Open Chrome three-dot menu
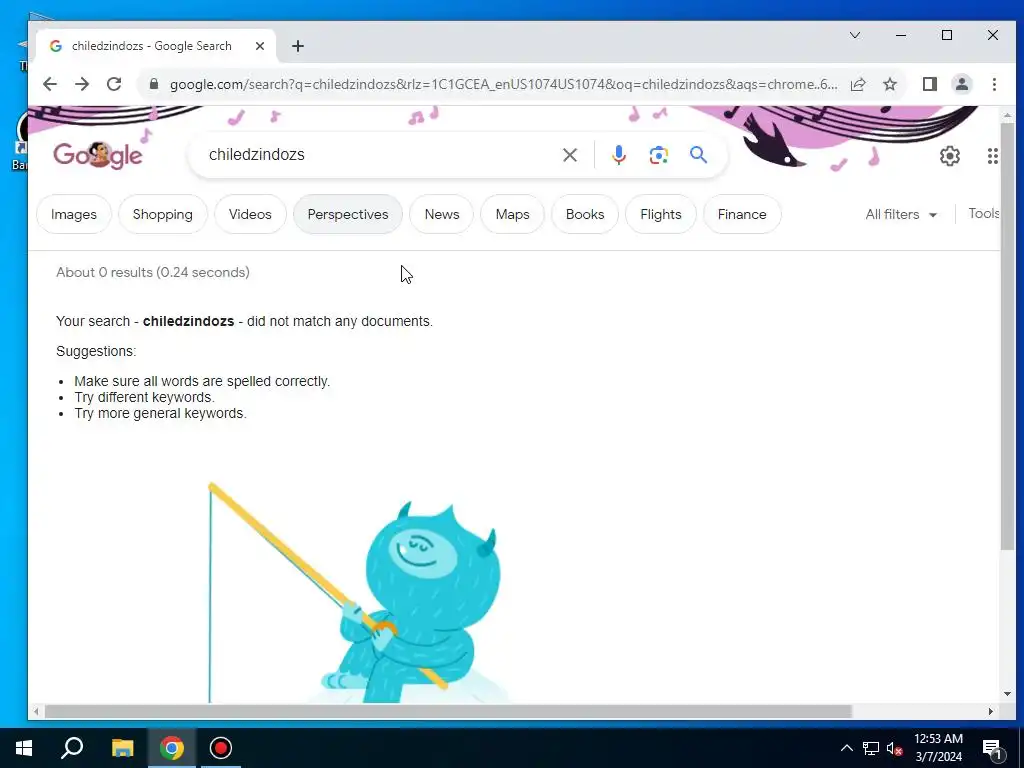 994,84
